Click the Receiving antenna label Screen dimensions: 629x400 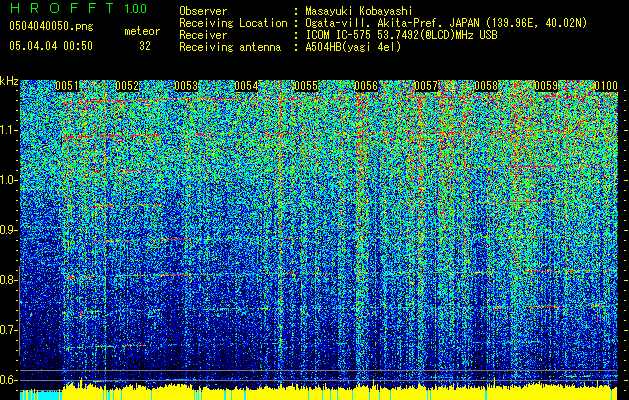pyautogui.click(x=230, y=47)
